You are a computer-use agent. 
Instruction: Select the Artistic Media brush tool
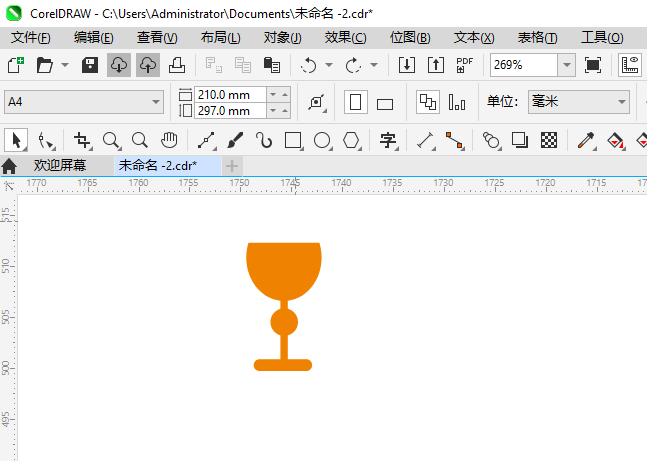pos(235,141)
